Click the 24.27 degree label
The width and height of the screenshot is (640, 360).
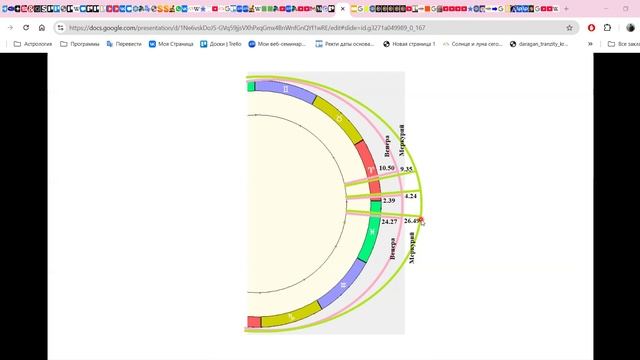tap(389, 222)
